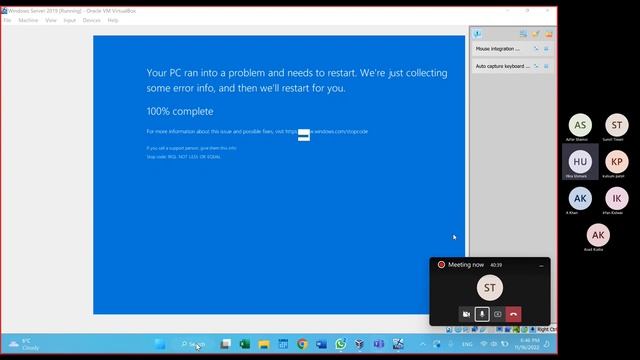Image resolution: width=640 pixels, height=360 pixels.
Task: Open File Explorer from the taskbar
Action: 264,344
